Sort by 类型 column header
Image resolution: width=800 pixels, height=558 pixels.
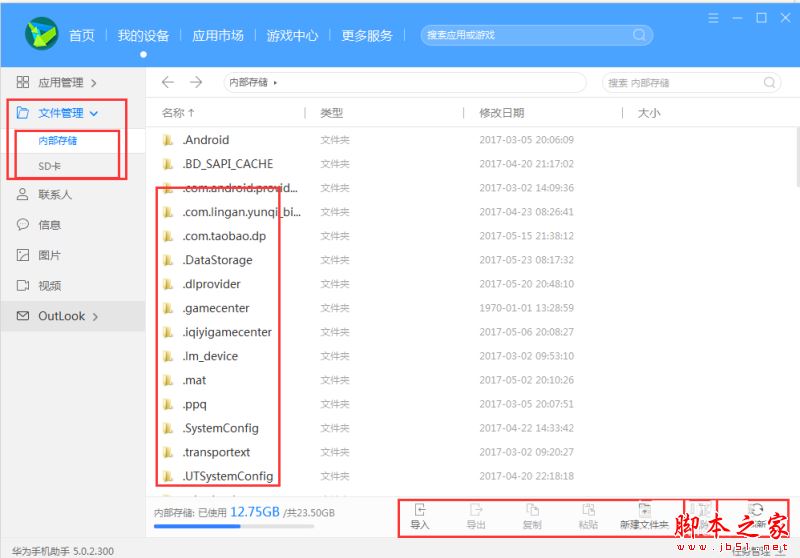[332, 113]
